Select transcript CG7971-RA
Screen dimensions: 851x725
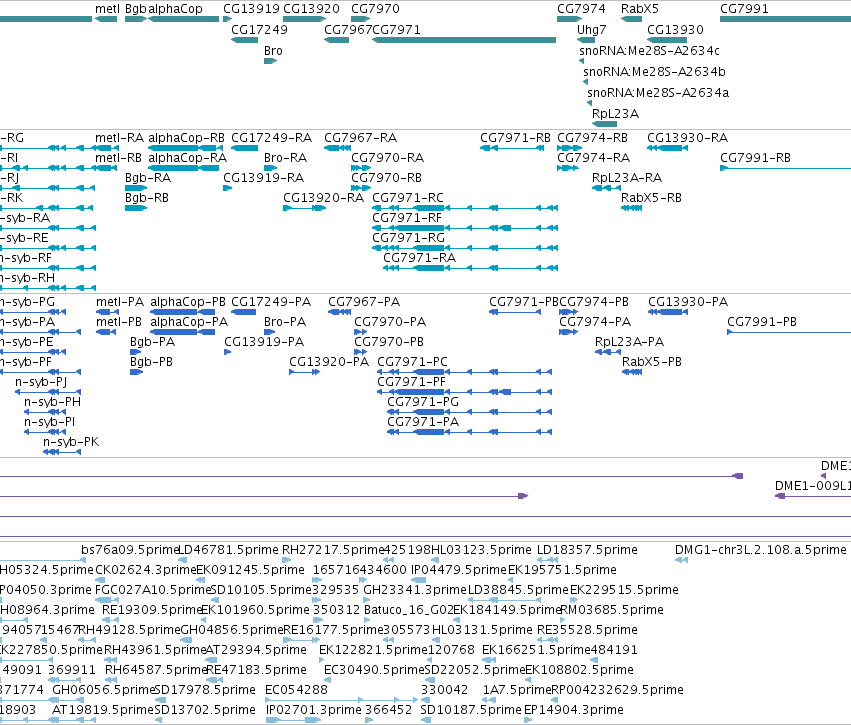pos(471,268)
